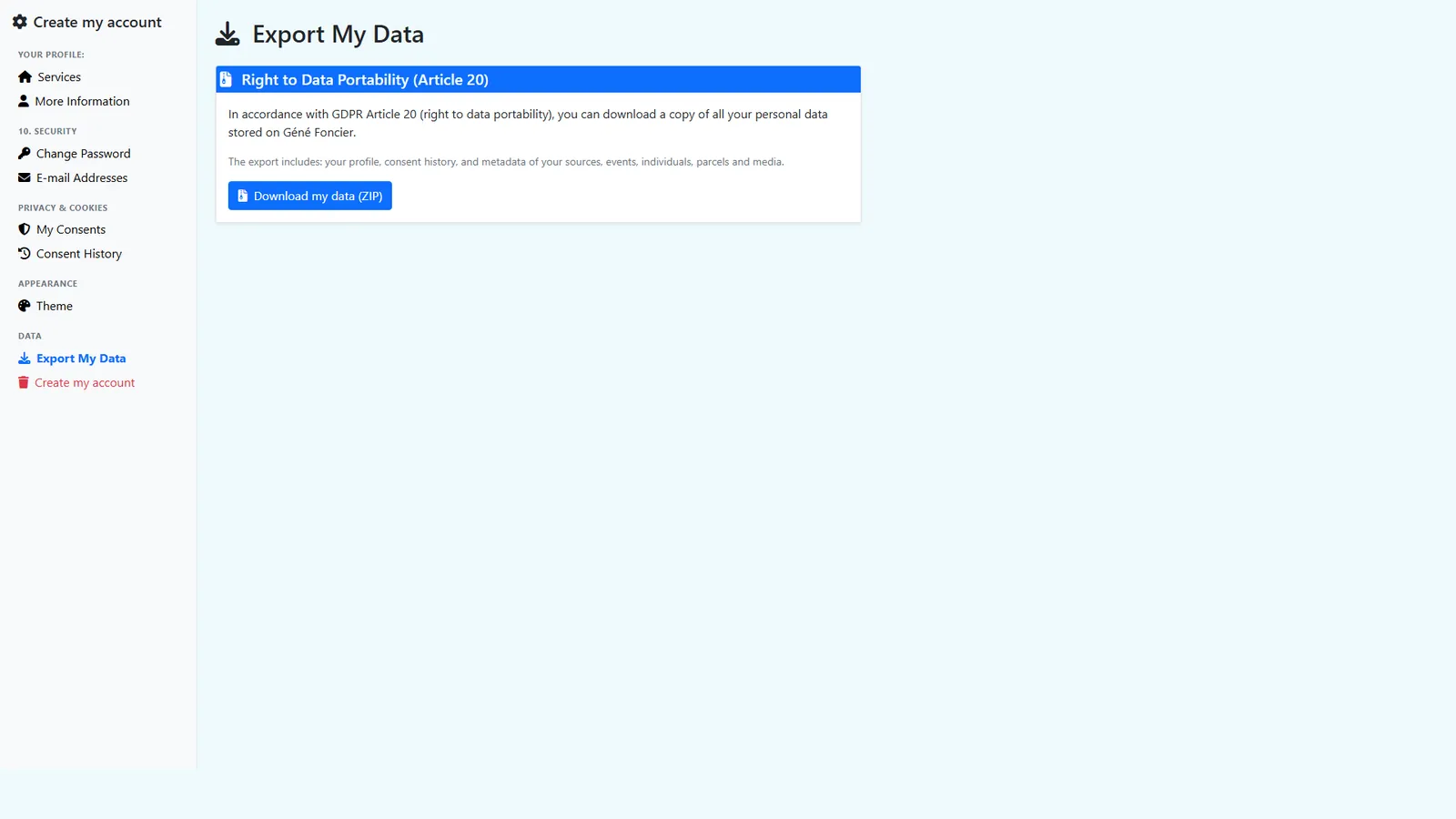This screenshot has width=1456, height=819.
Task: Click the Export My Data page title
Action: (339, 35)
